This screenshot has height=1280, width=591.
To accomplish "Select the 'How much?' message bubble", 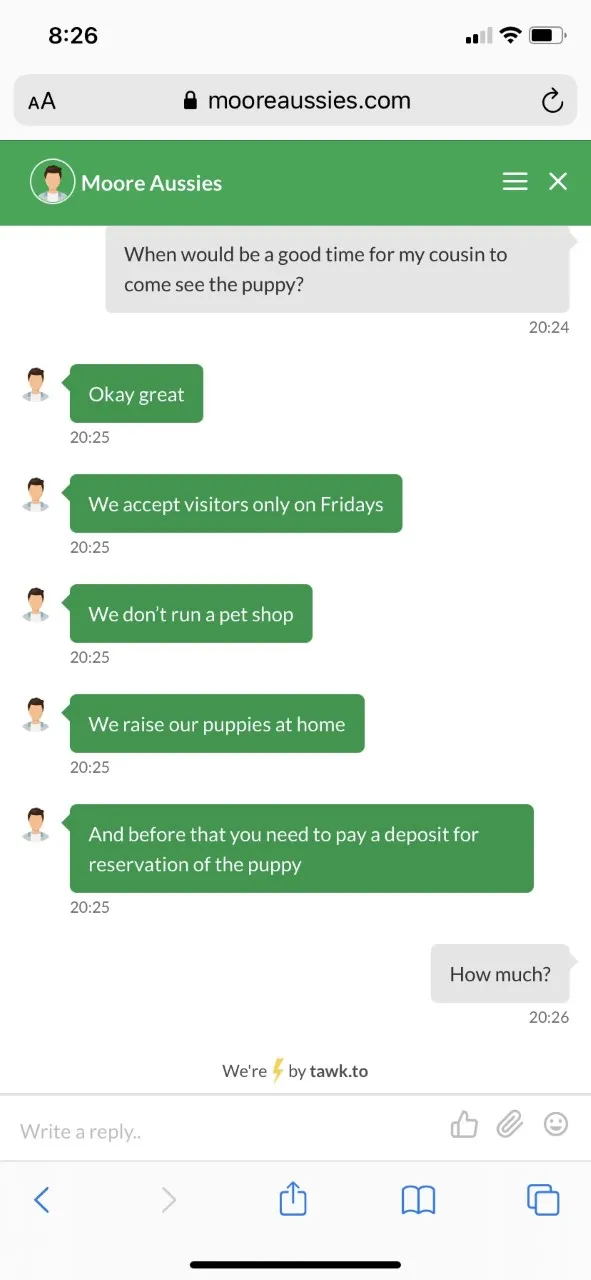I will [500, 974].
